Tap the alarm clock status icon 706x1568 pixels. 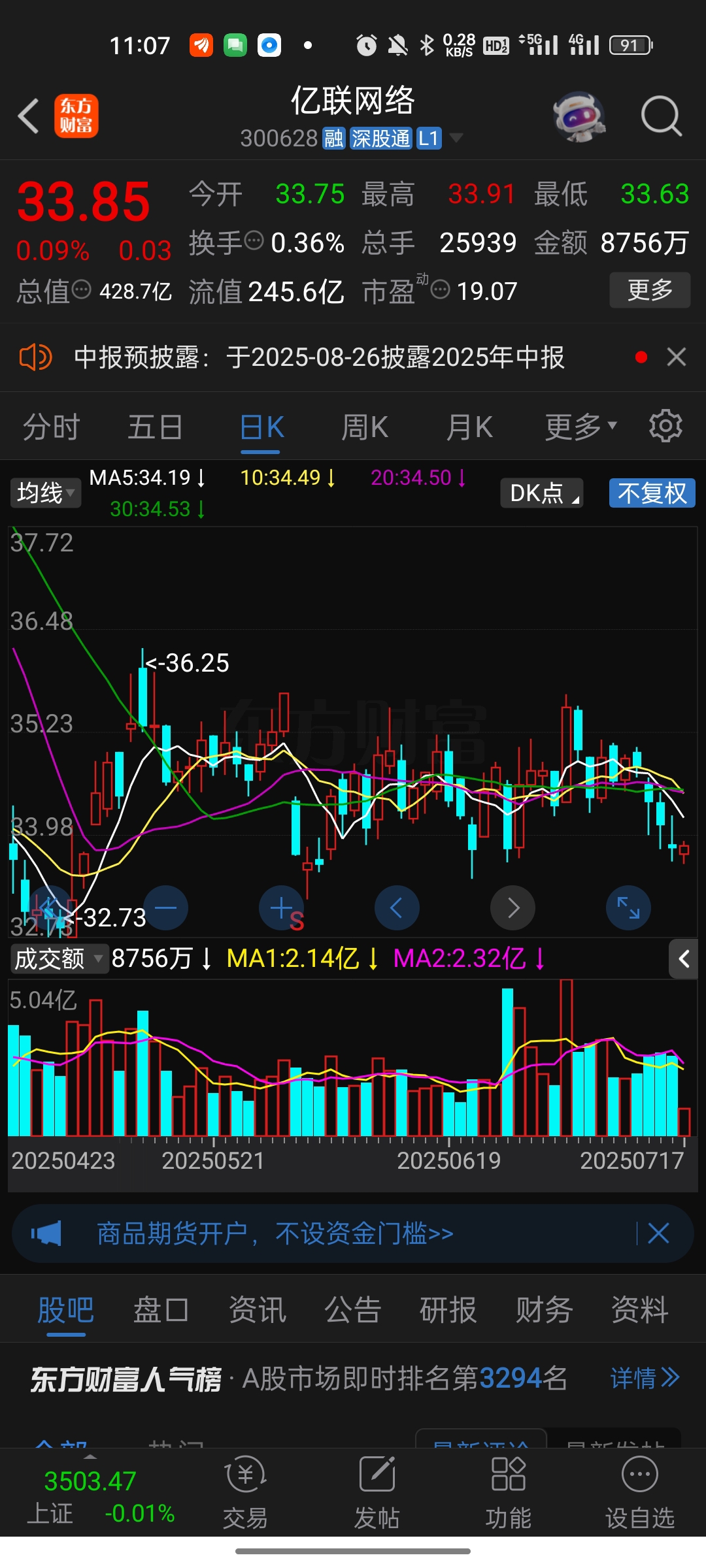coord(366,45)
